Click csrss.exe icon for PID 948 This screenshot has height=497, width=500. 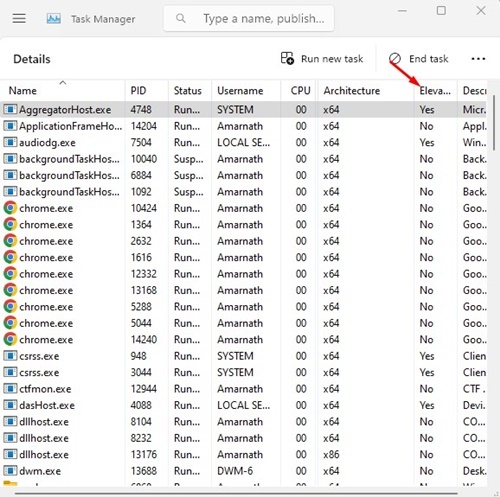[x=10, y=356]
